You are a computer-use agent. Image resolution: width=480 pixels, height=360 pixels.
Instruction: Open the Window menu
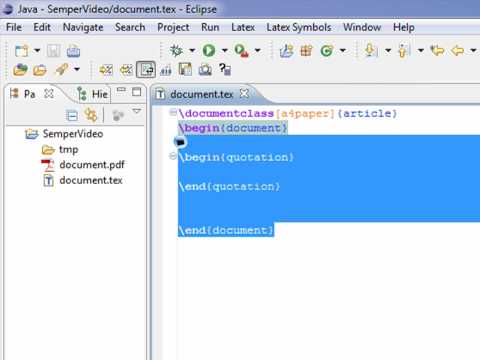(362, 27)
